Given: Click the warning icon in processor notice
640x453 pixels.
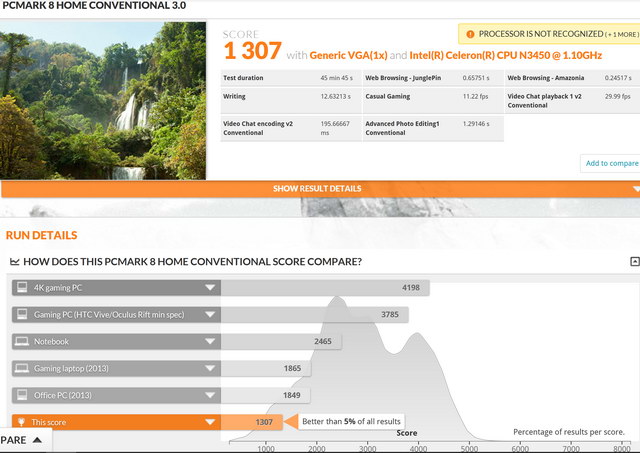Looking at the screenshot, I should pos(470,34).
